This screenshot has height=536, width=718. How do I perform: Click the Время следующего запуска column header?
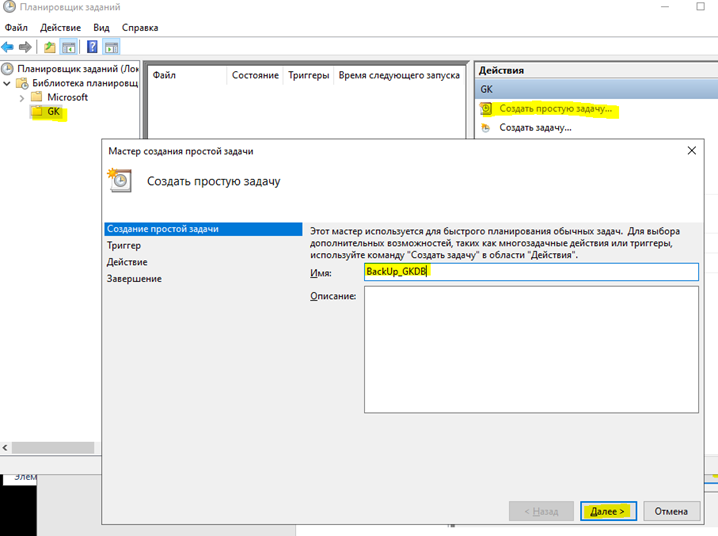point(399,75)
